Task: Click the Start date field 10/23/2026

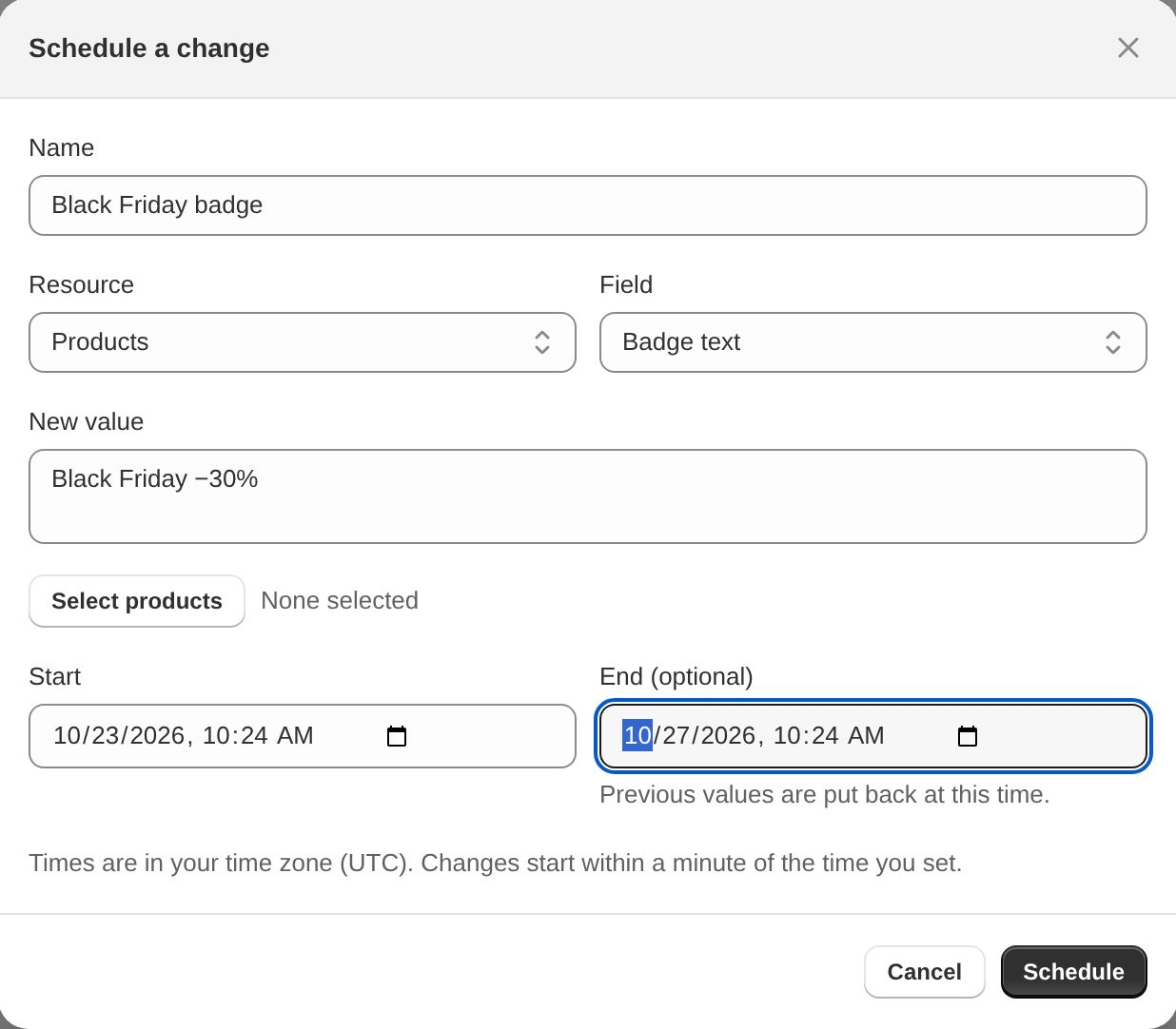Action: point(303,736)
